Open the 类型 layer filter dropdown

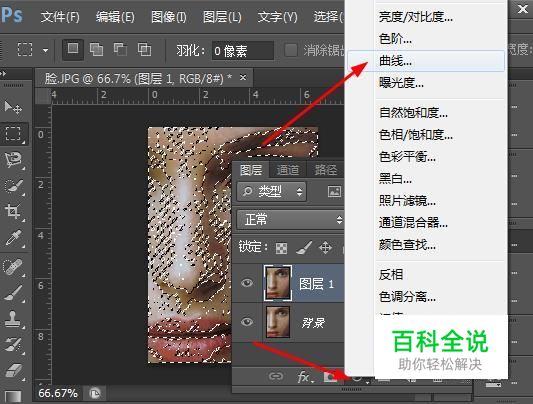271,192
